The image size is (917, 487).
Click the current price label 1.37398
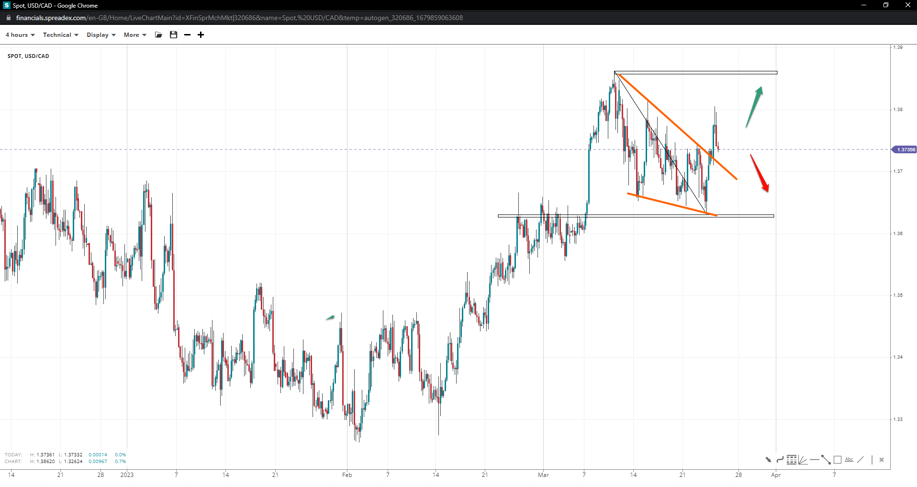(904, 150)
